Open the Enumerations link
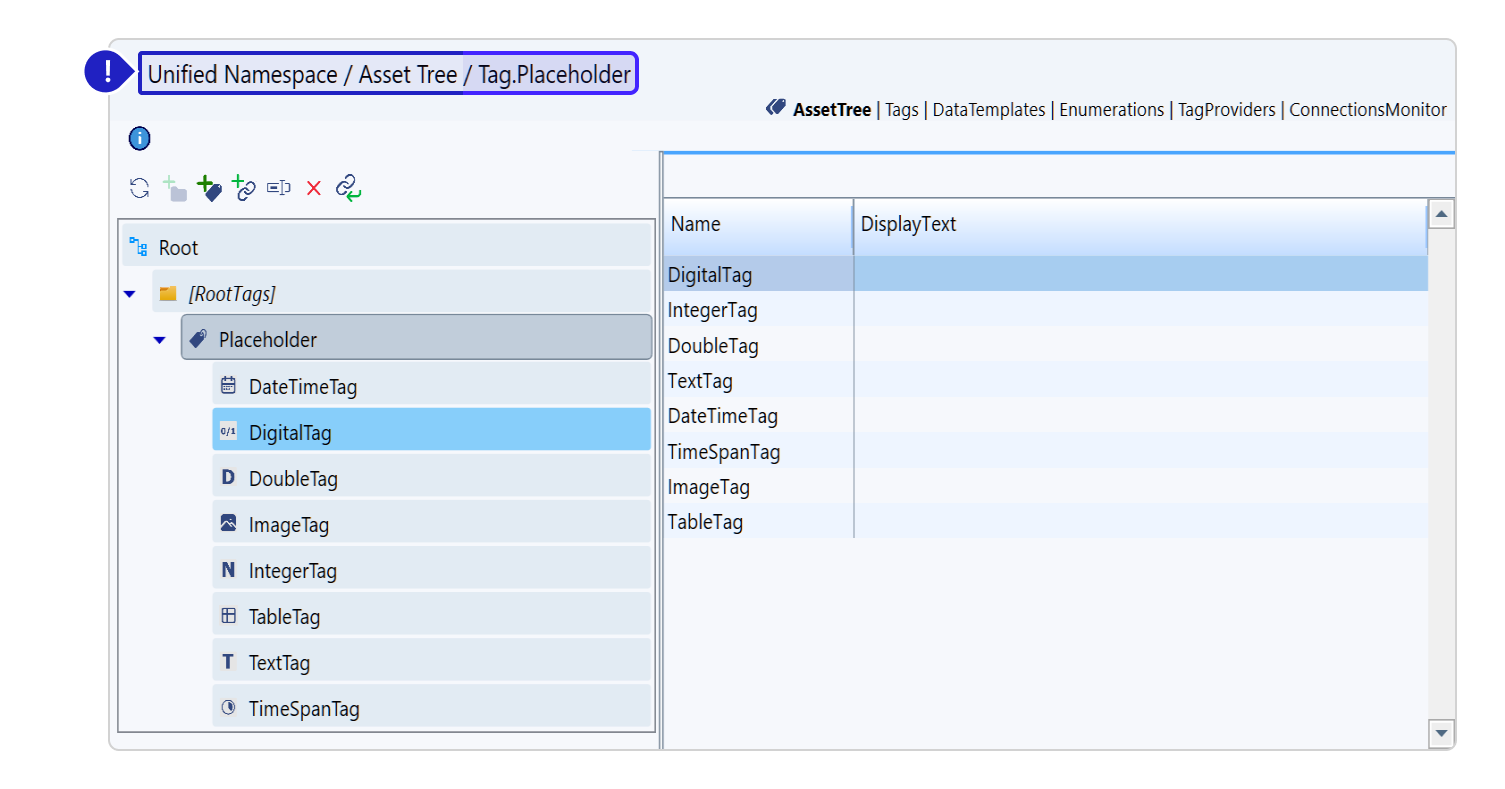Screen dimensions: 1505x789 [1111, 110]
